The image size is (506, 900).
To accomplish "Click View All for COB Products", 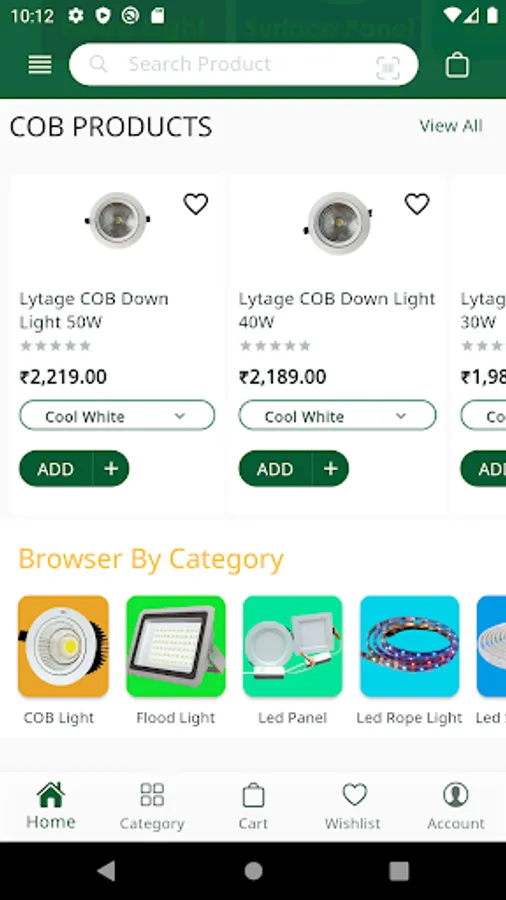I will tap(451, 126).
